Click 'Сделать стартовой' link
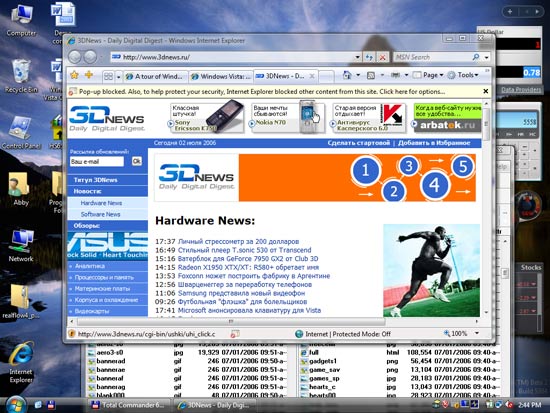The height and width of the screenshot is (413, 550). tap(358, 143)
